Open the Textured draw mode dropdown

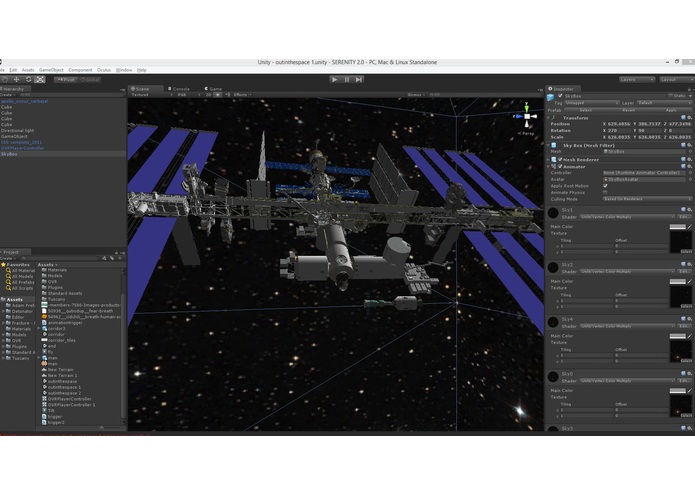click(152, 95)
